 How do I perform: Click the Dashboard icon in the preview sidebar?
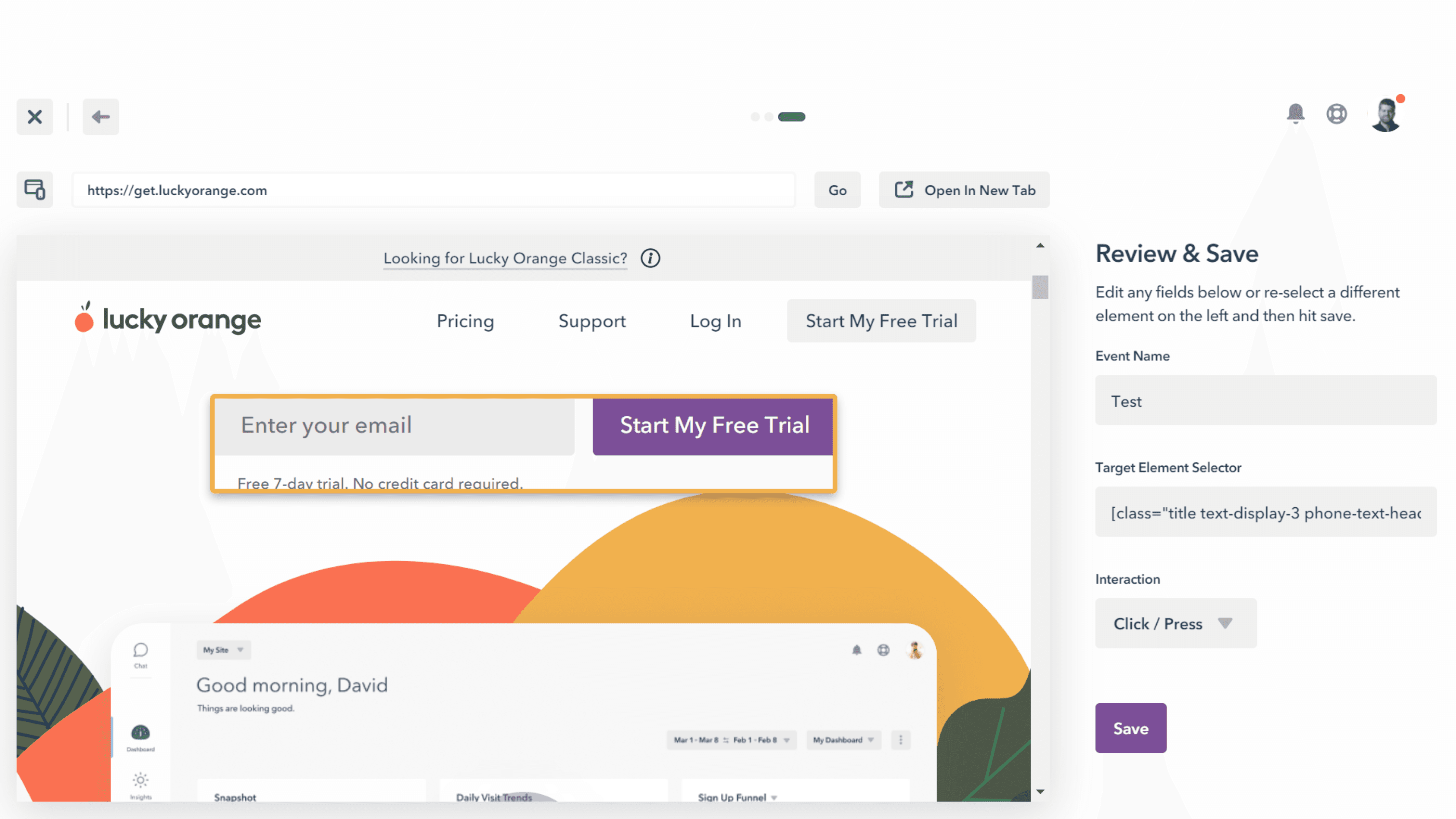click(x=140, y=738)
